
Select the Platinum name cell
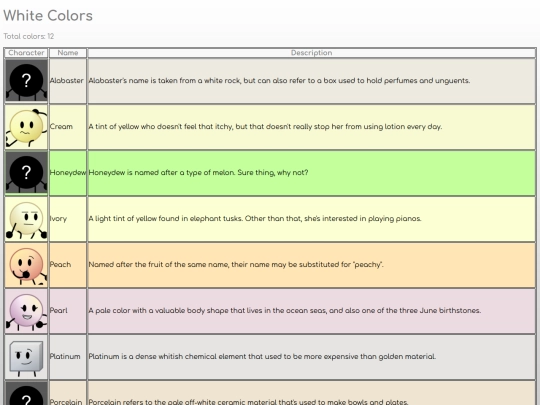pos(68,357)
